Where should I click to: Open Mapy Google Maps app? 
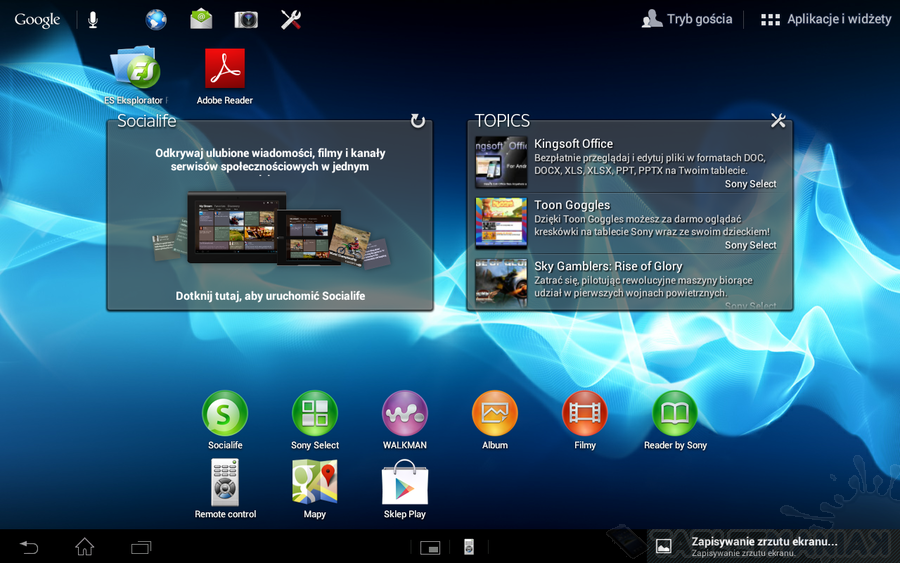315,489
